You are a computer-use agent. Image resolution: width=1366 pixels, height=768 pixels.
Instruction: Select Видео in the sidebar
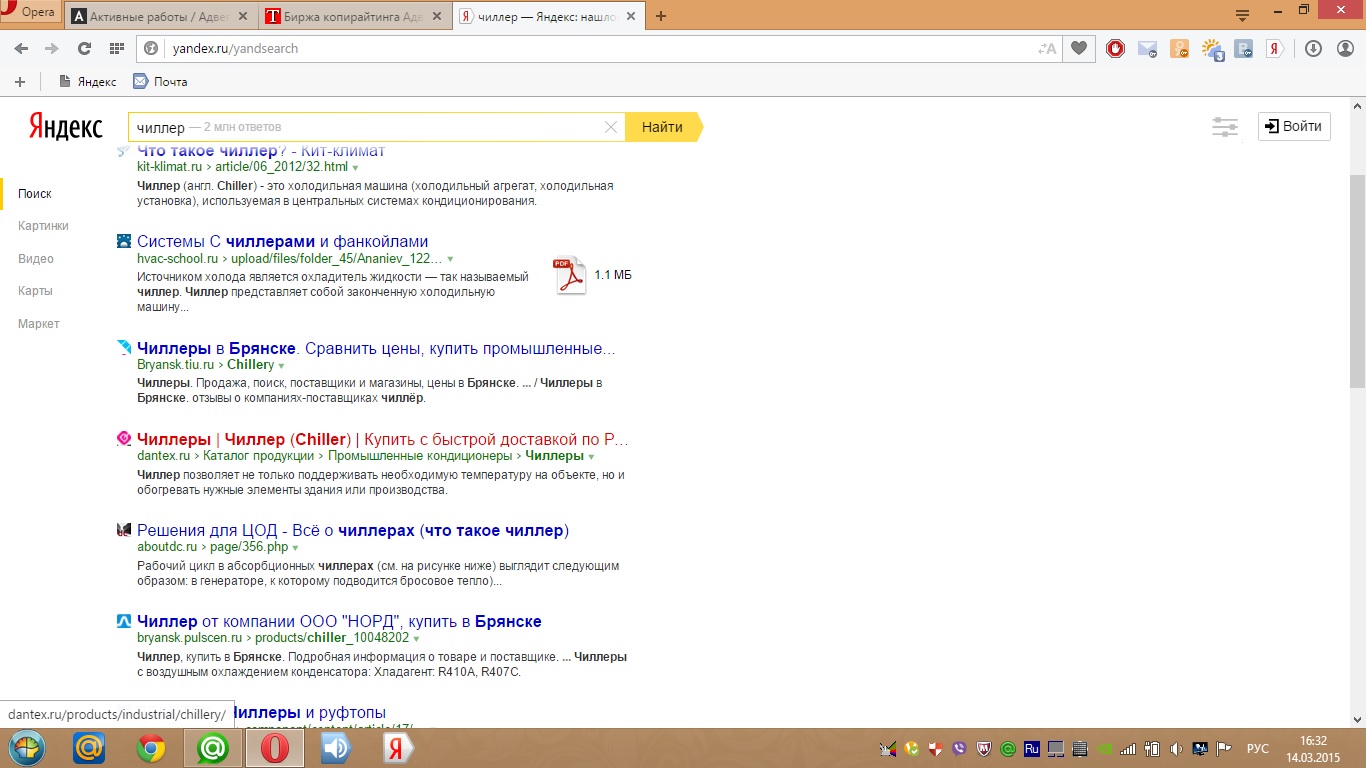(x=36, y=259)
